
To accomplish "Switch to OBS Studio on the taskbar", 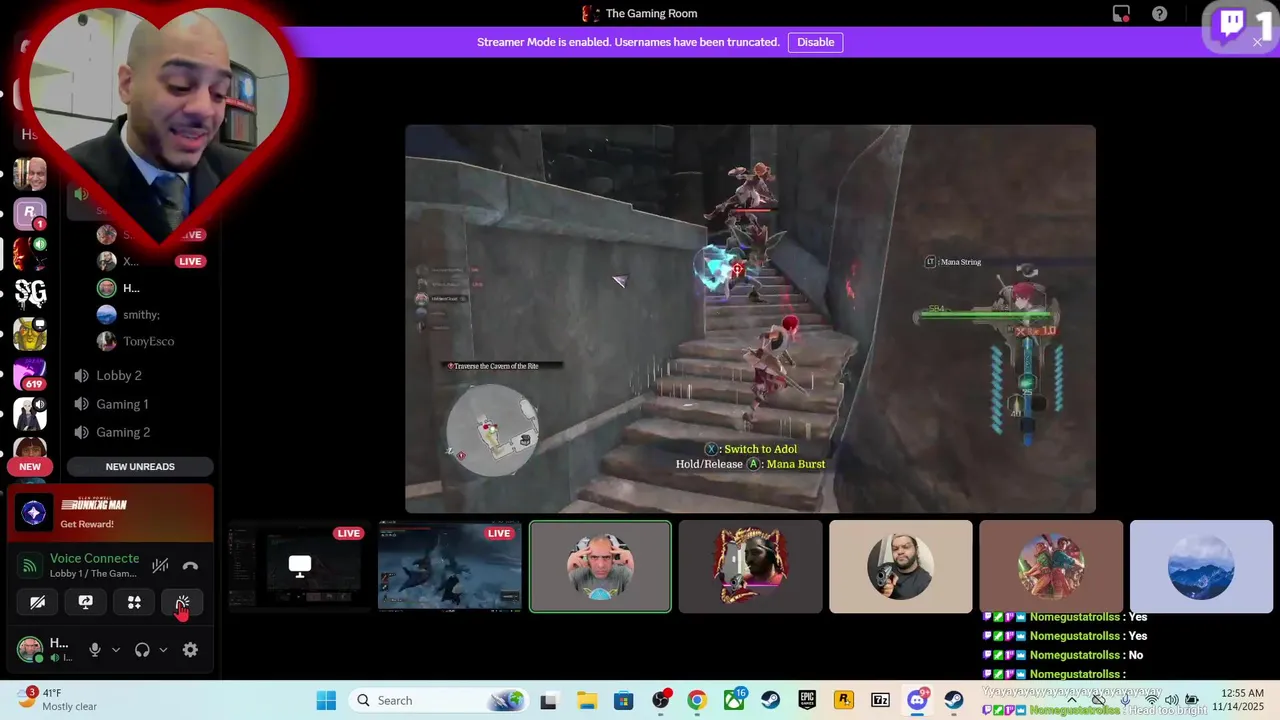I will point(661,700).
